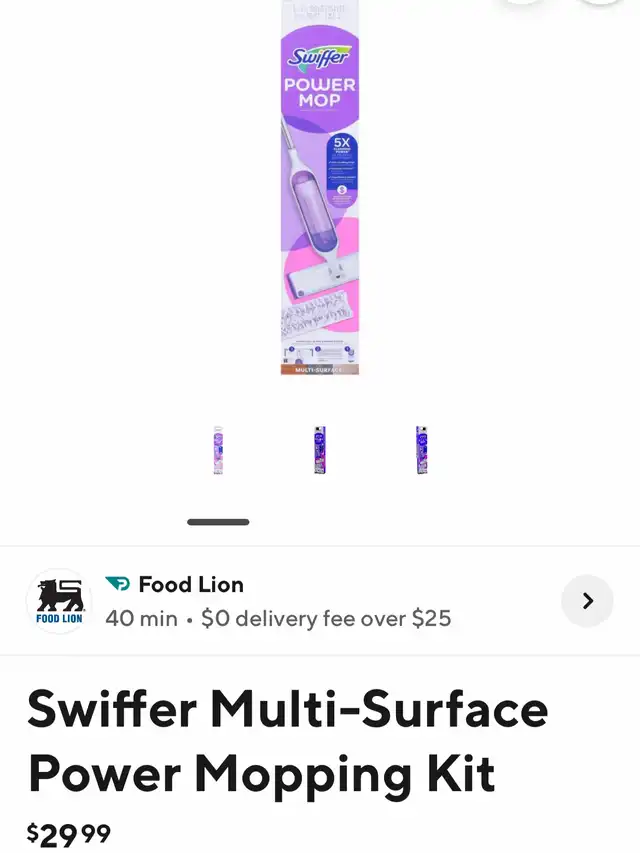This screenshot has height=853, width=640.
Task: Tap the Multi-Surface label on package bottom
Action: 319,370
